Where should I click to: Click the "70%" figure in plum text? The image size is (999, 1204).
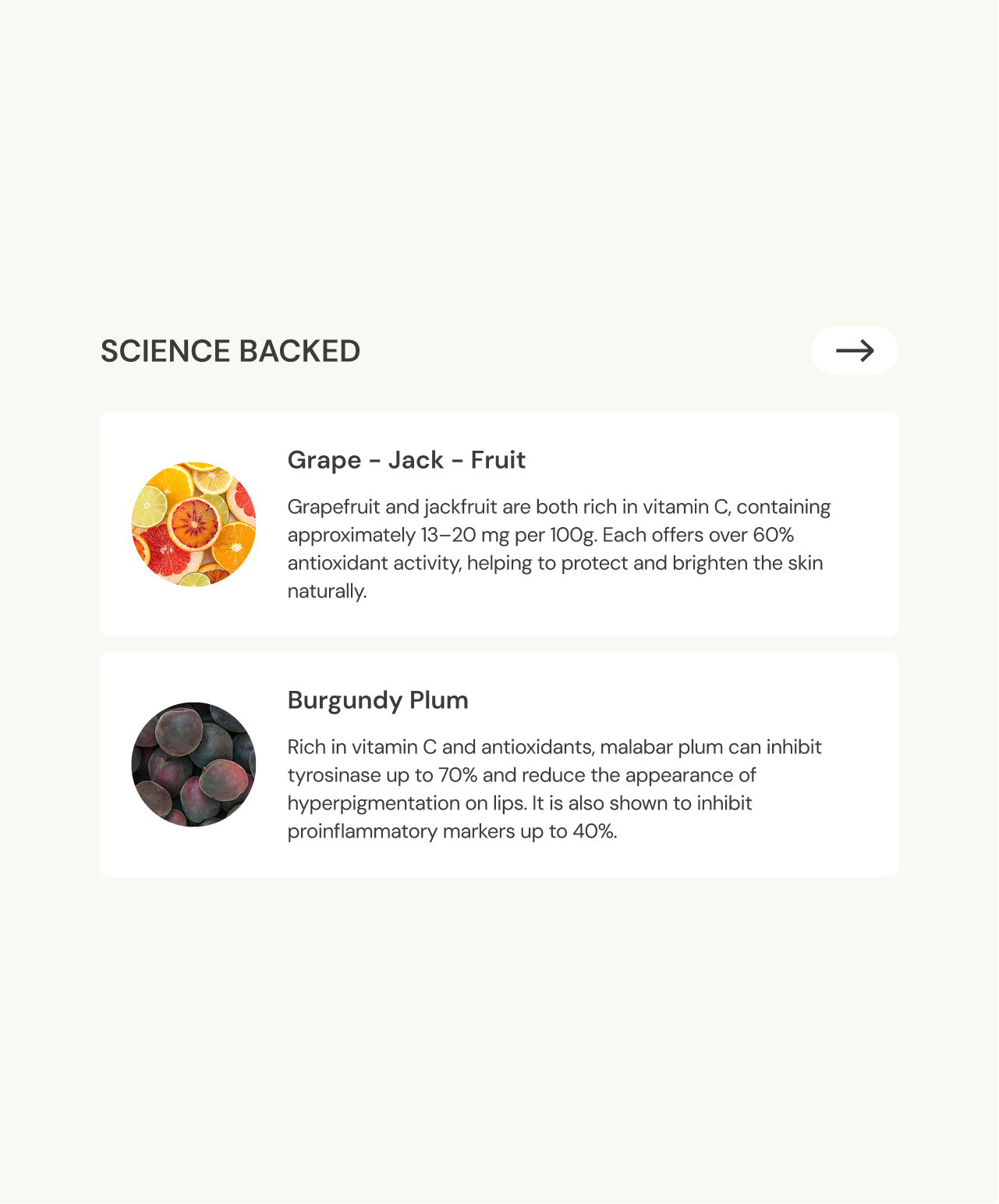pyautogui.click(x=458, y=775)
